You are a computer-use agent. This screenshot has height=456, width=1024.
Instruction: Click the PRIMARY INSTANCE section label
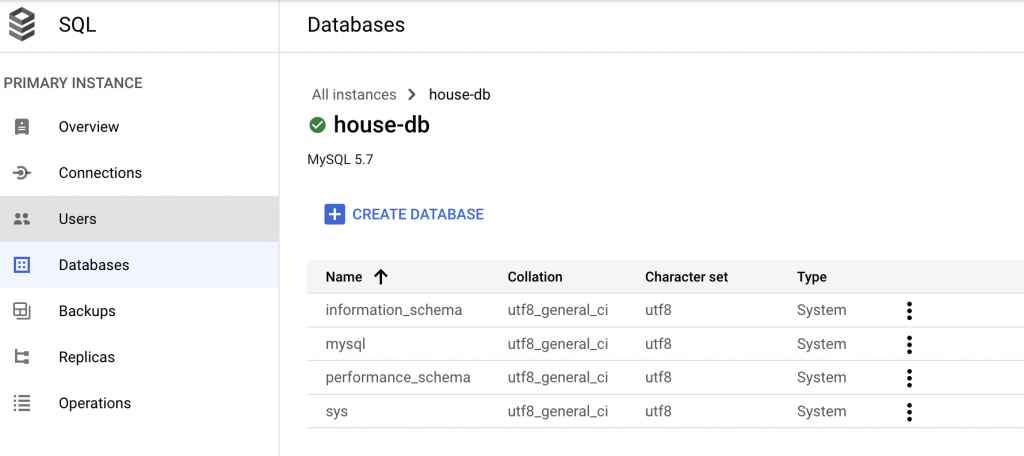(73, 83)
